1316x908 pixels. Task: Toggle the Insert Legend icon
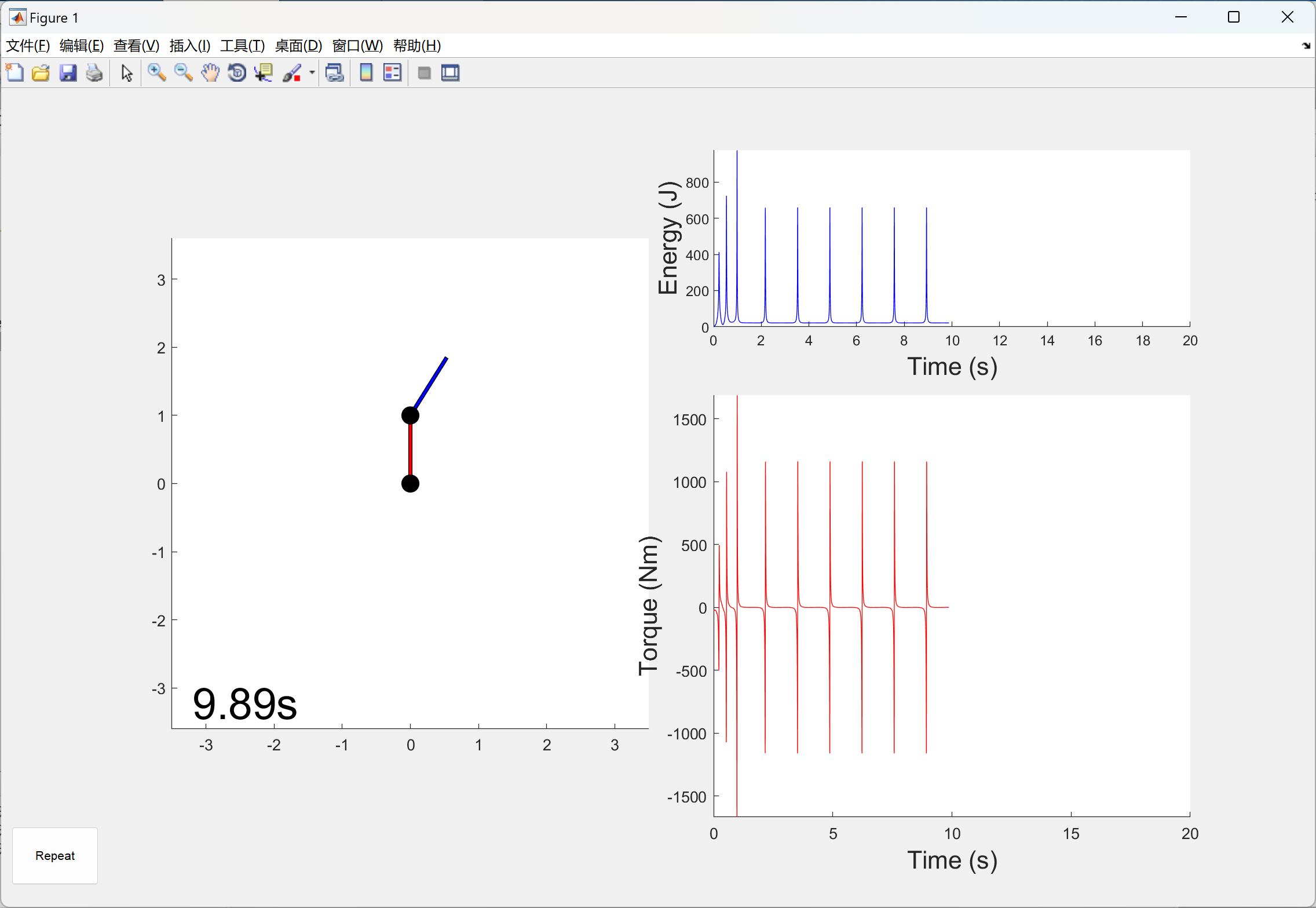[x=393, y=73]
